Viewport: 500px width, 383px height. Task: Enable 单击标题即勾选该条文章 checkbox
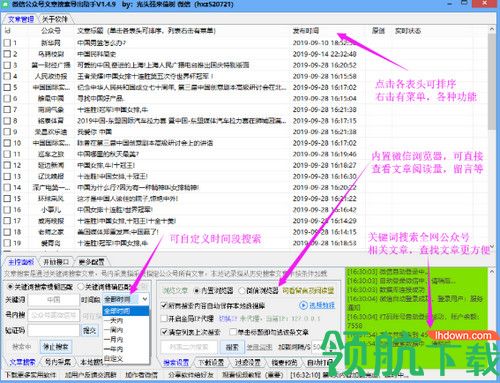click(x=233, y=332)
